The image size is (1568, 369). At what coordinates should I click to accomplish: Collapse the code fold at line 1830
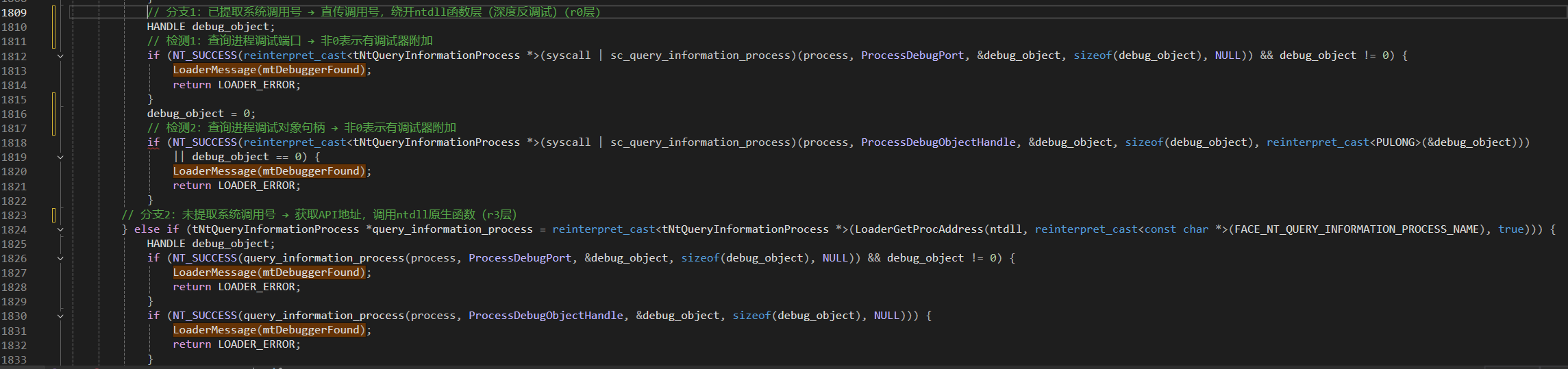[x=60, y=316]
